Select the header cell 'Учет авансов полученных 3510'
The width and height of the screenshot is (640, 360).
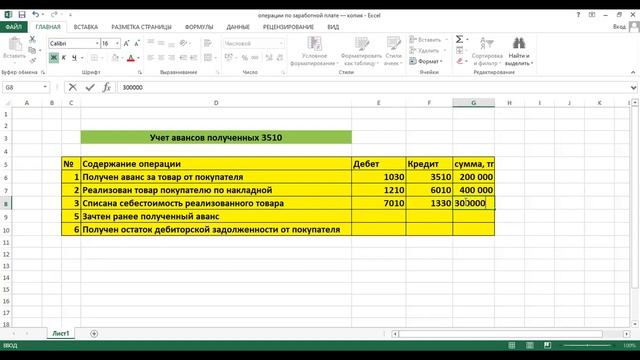click(216, 137)
